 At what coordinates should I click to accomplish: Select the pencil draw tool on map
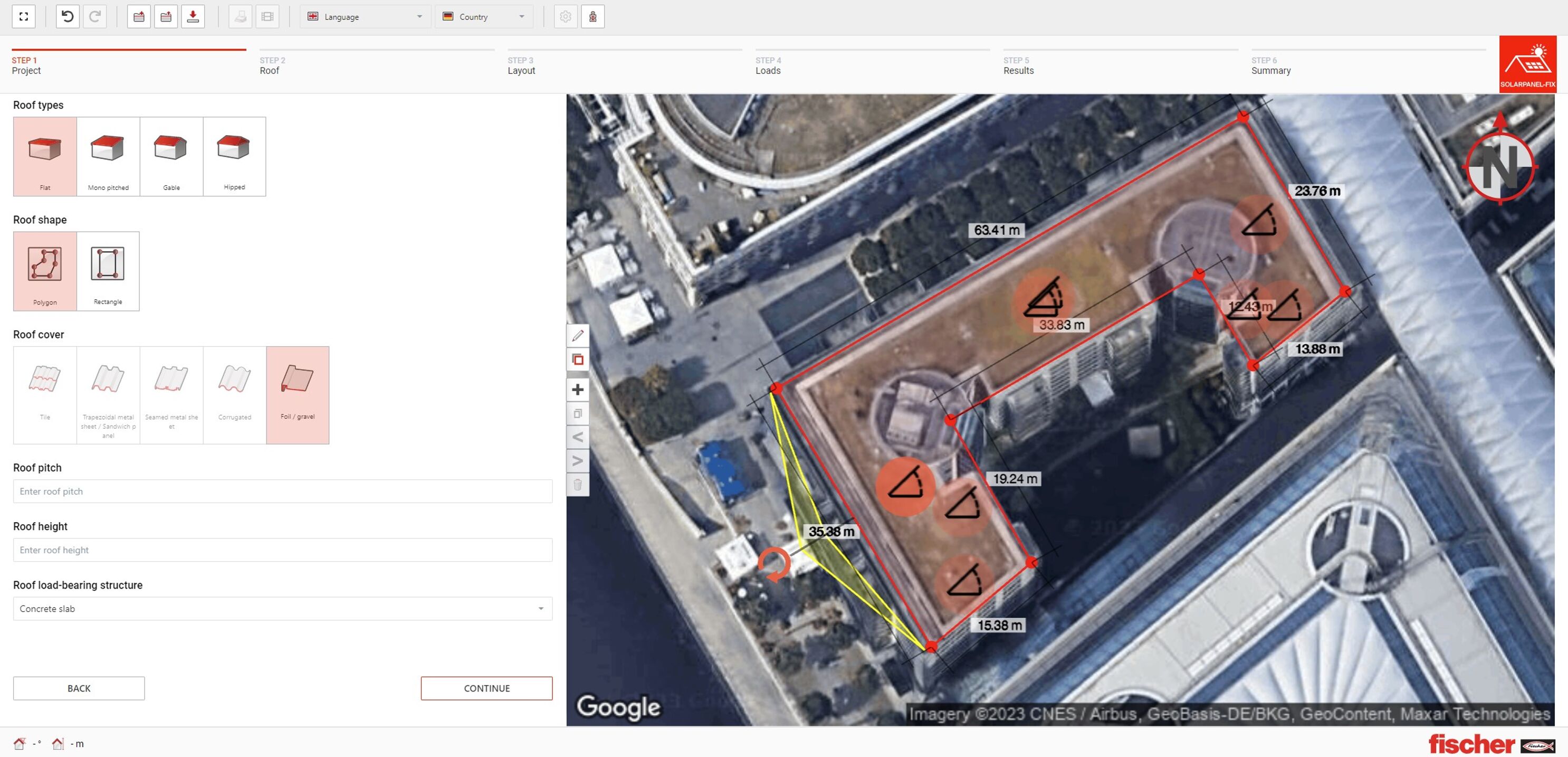coord(578,336)
